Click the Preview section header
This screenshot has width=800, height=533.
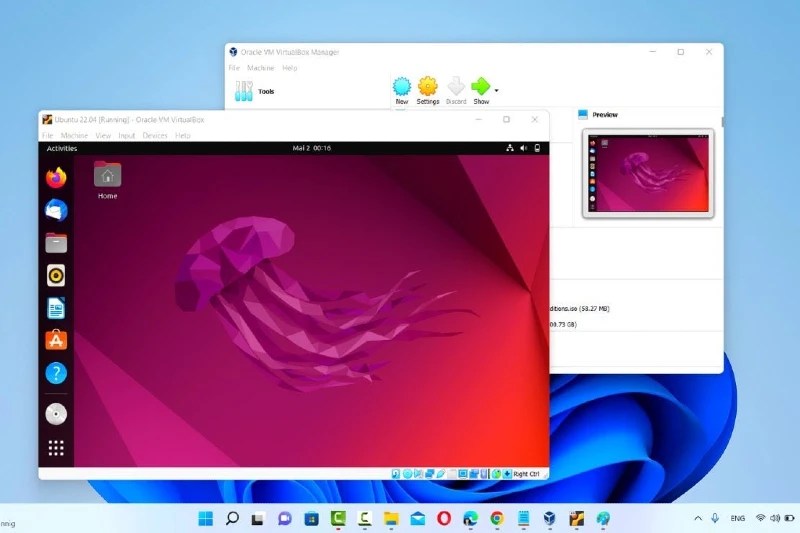click(x=605, y=115)
